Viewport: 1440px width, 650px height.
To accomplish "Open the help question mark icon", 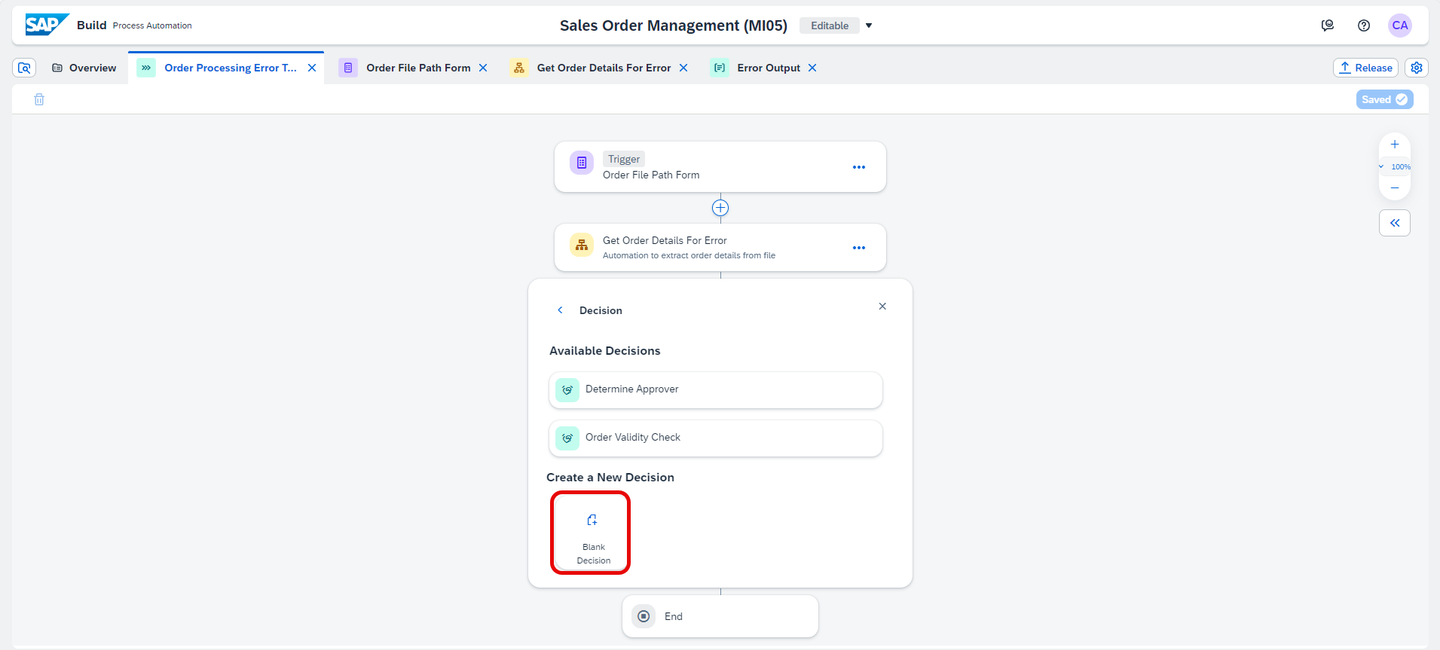I will click(x=1364, y=26).
